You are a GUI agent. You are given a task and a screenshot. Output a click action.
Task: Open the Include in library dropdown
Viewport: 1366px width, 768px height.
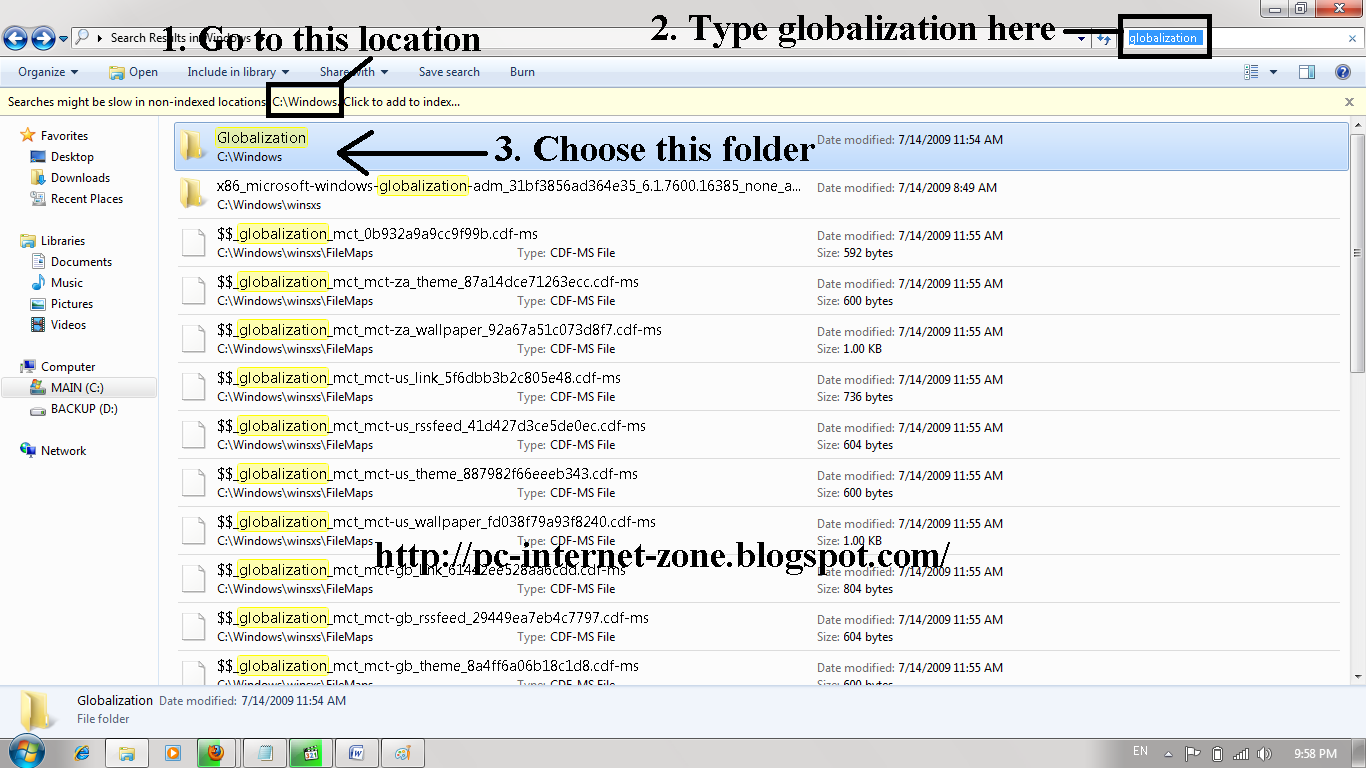pyautogui.click(x=238, y=72)
